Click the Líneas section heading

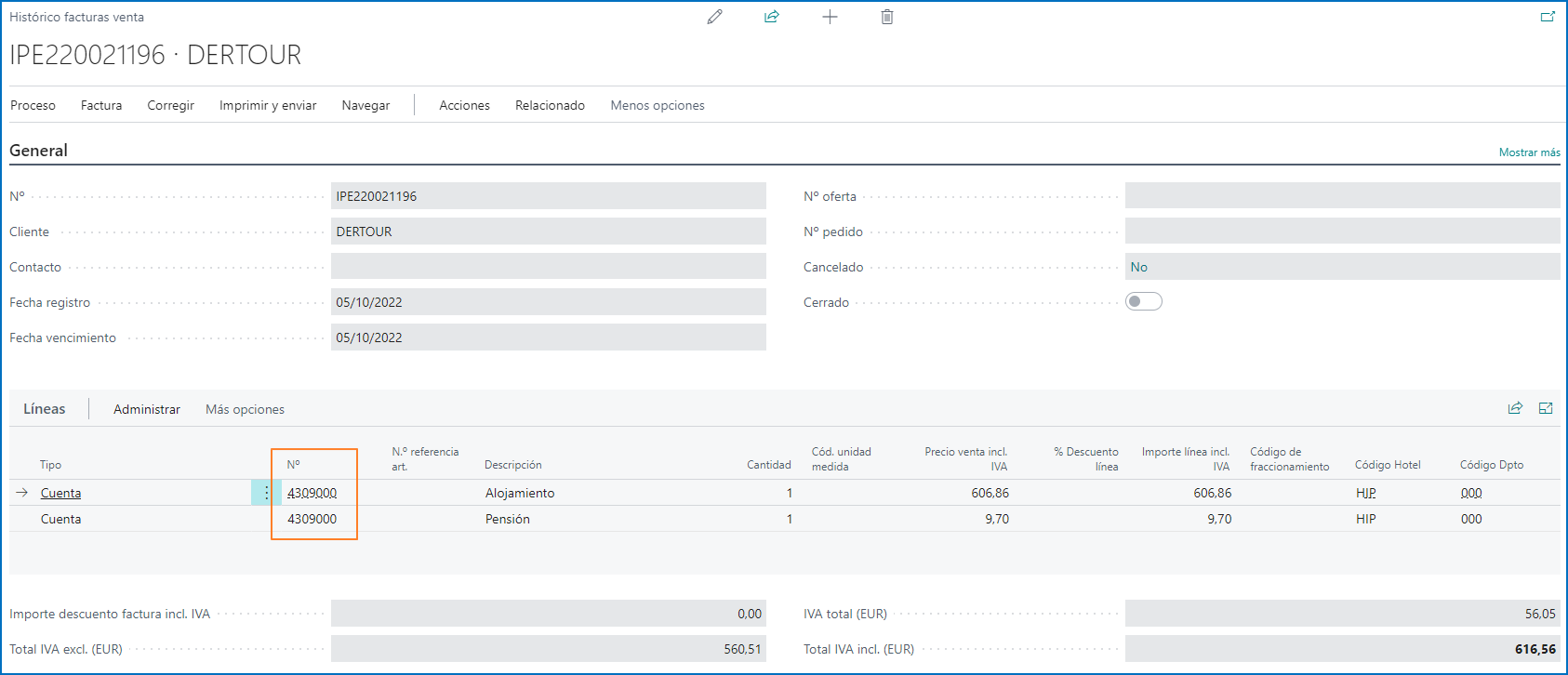(x=45, y=409)
